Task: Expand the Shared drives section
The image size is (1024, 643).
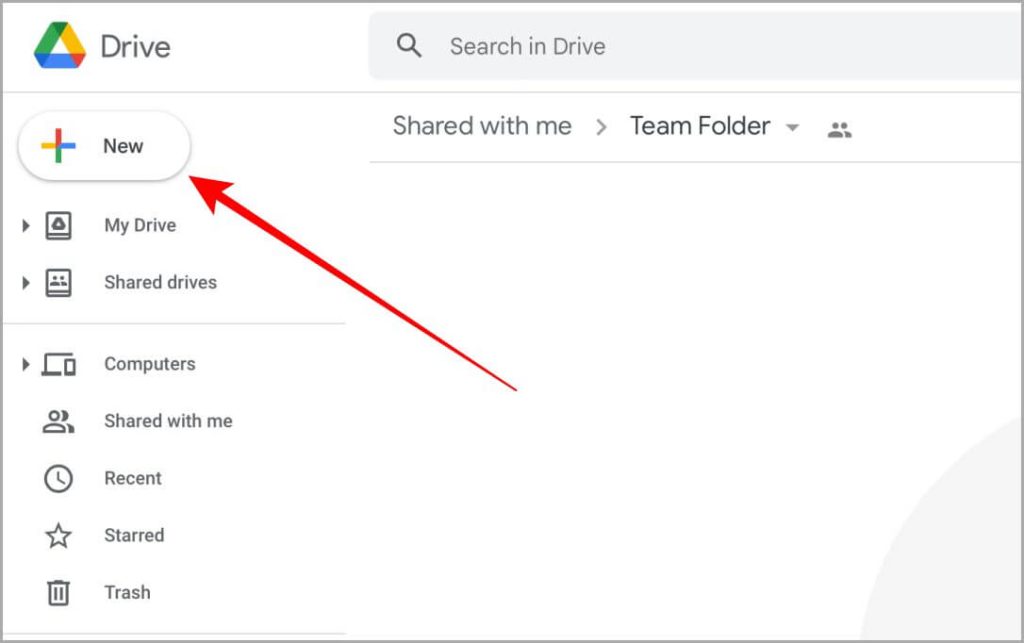Action: coord(25,282)
